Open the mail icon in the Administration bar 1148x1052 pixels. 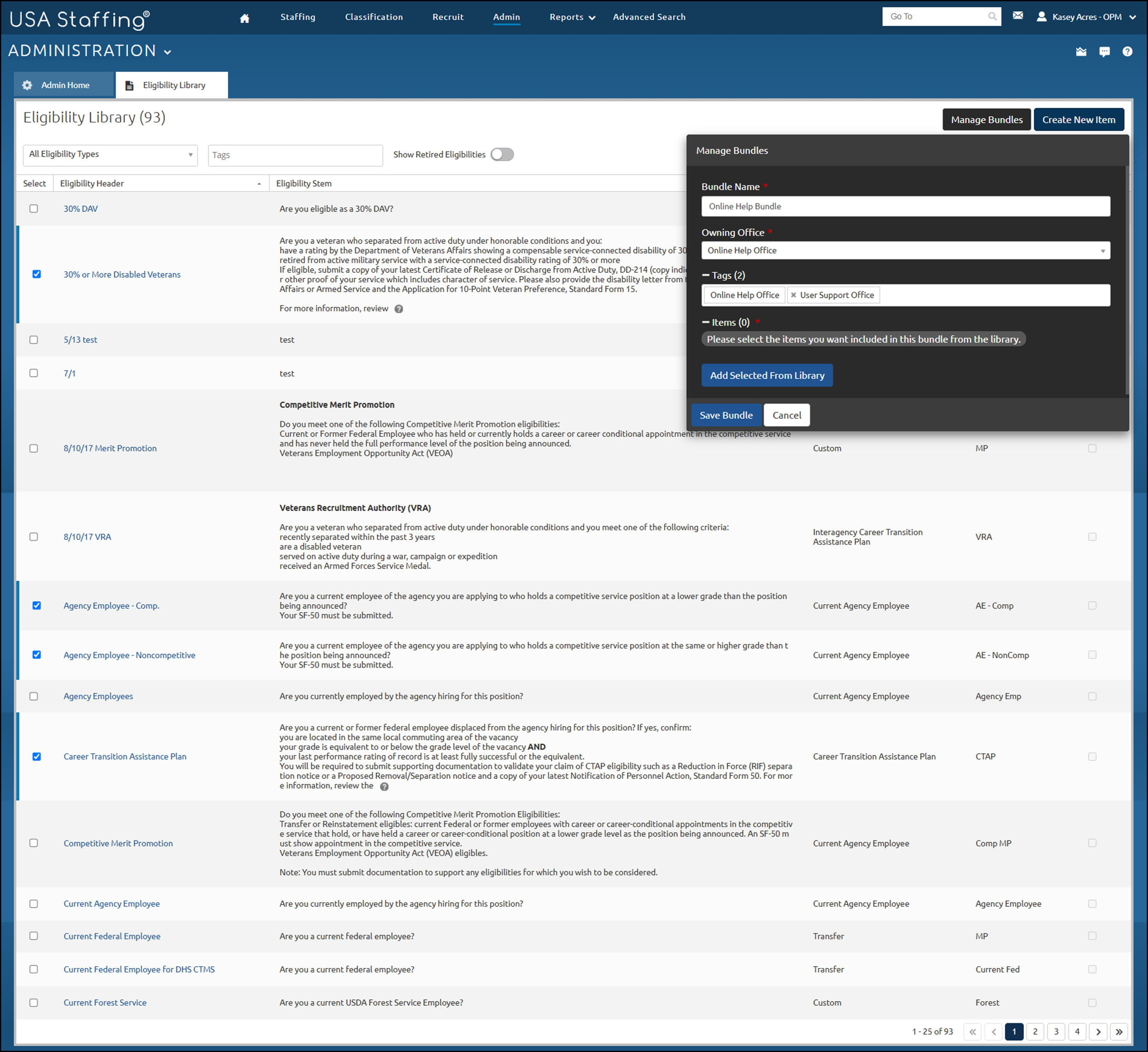1081,51
